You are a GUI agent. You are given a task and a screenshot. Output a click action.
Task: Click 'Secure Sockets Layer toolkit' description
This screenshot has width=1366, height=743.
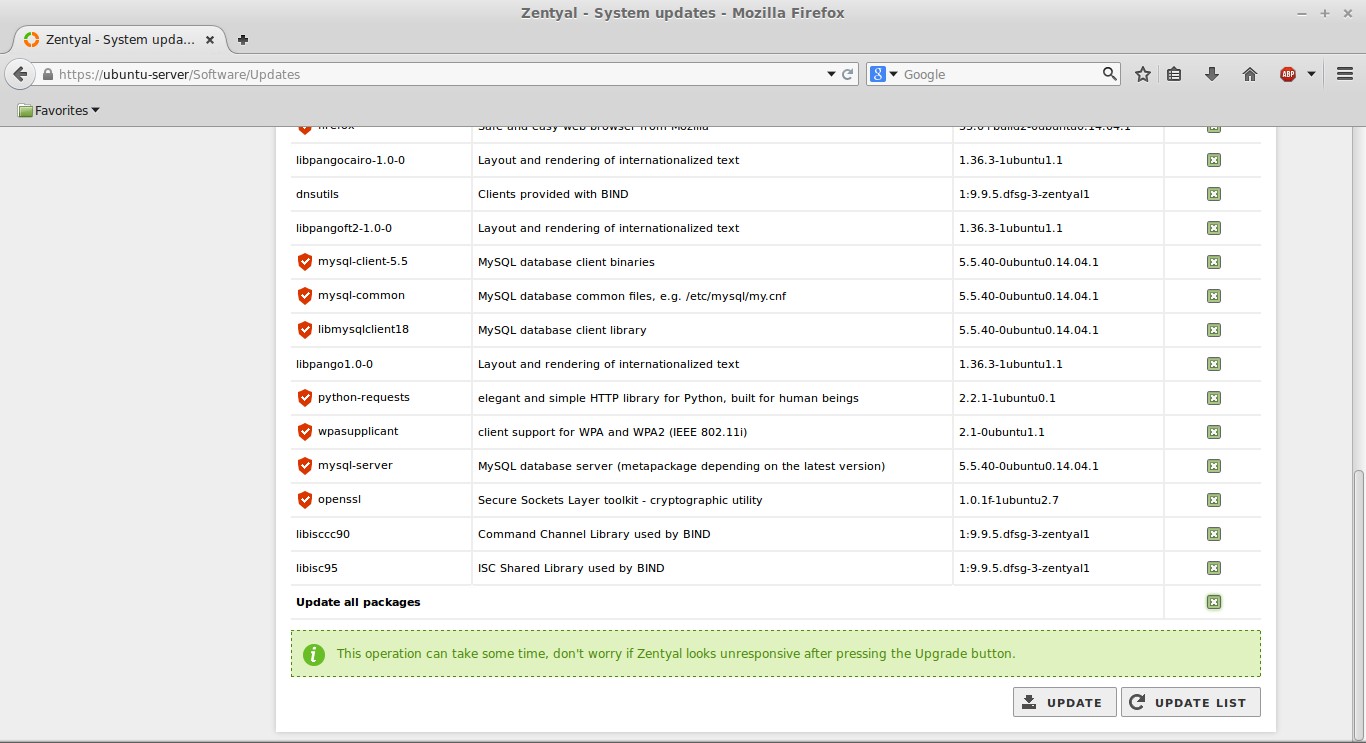click(620, 500)
